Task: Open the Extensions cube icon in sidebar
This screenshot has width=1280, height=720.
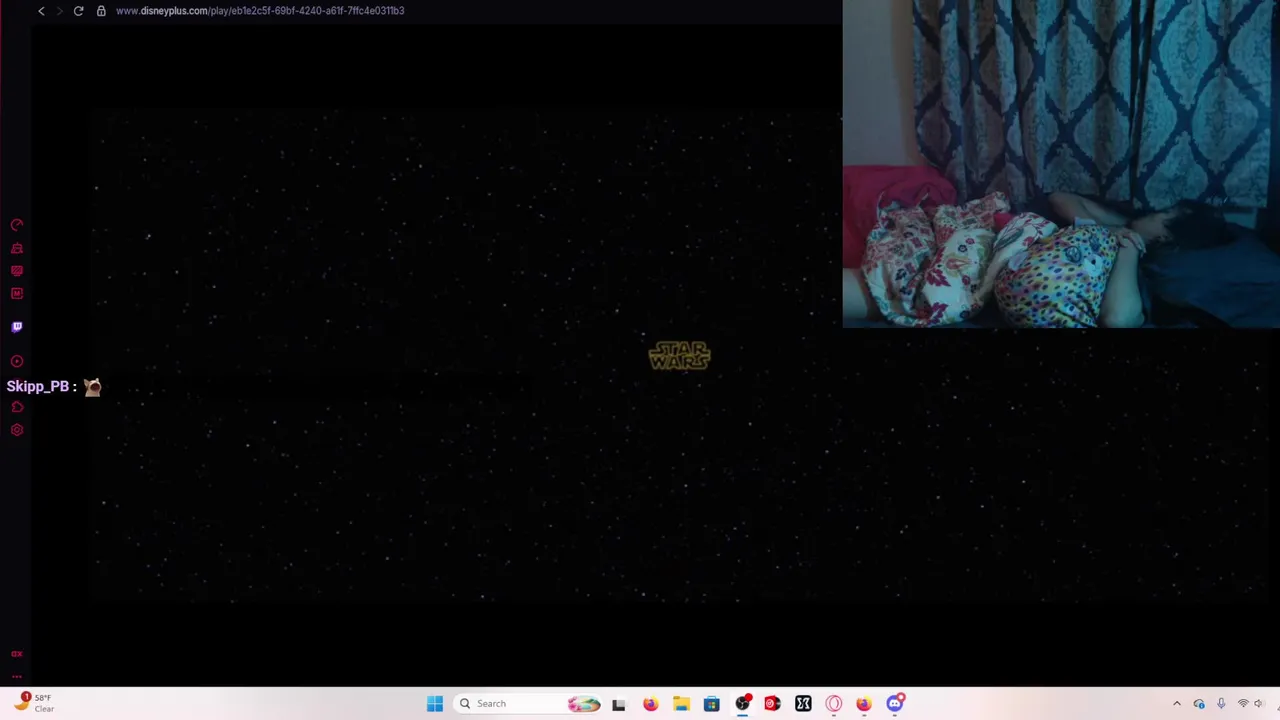Action: point(17,407)
